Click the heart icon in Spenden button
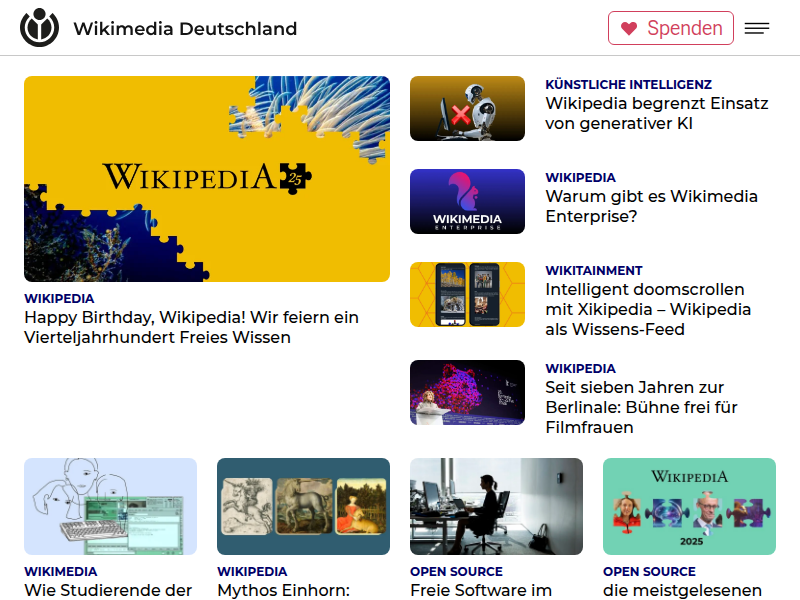The image size is (800, 600). pos(629,29)
